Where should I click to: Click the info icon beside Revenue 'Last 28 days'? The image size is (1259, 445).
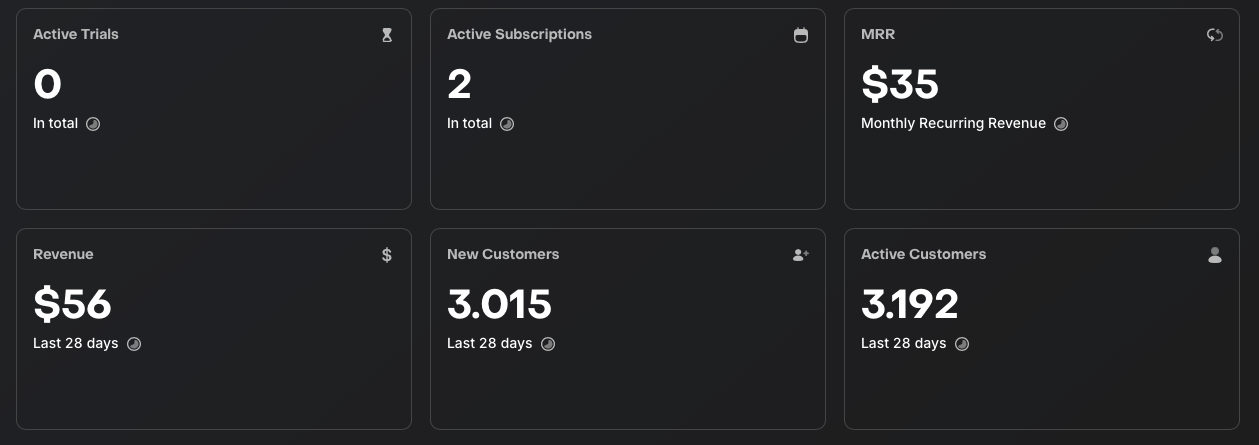(134, 344)
